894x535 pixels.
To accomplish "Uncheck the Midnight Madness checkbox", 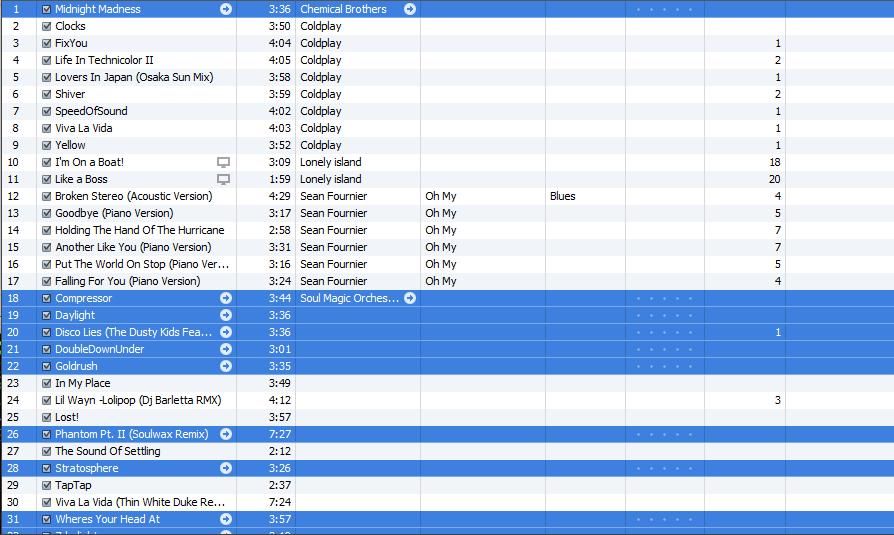I will [x=47, y=10].
